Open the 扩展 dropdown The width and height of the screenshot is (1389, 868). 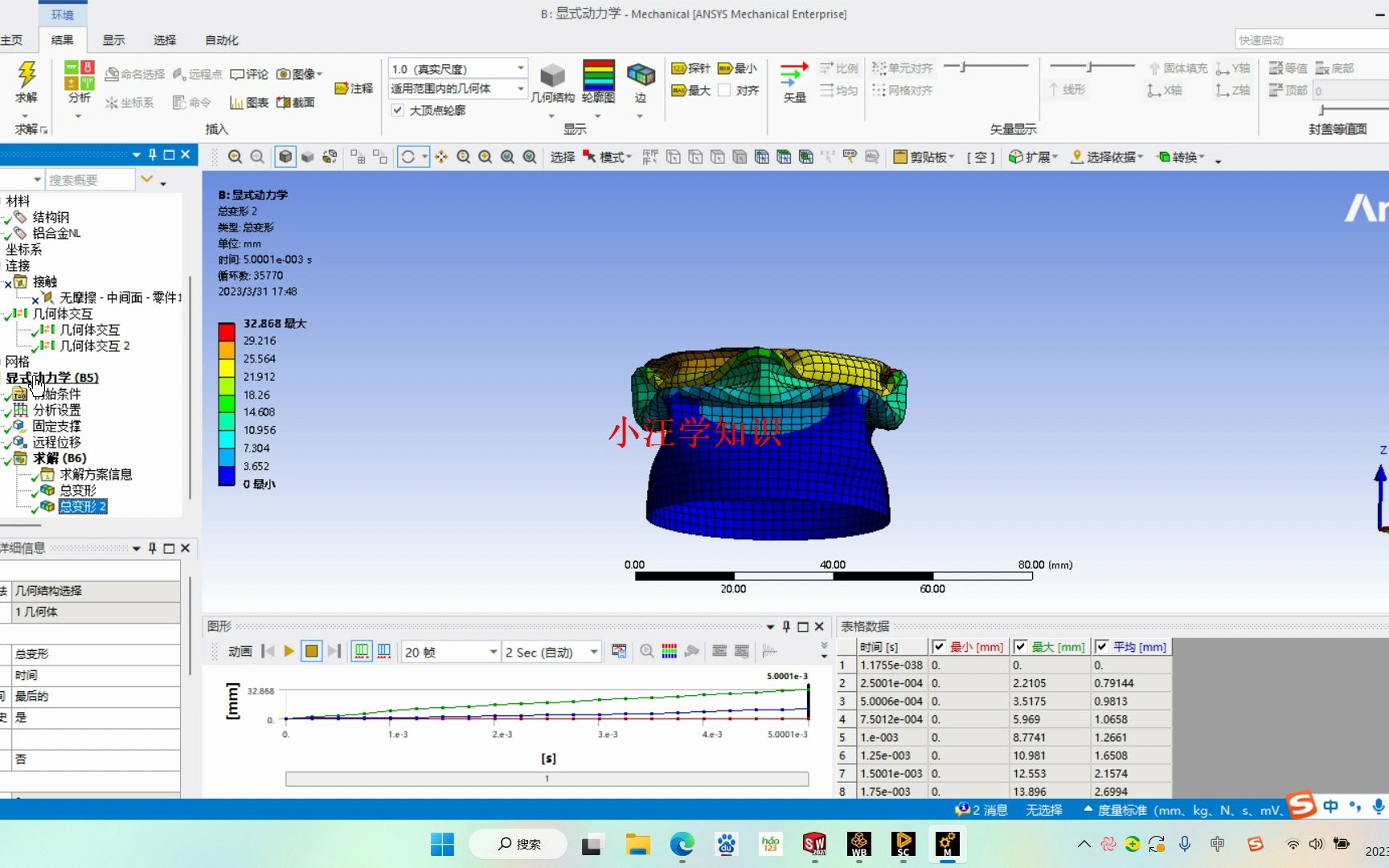click(1033, 157)
